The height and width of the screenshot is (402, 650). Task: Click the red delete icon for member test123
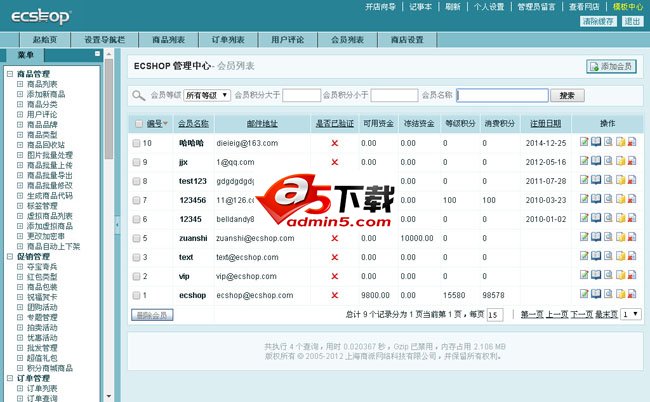(632, 180)
